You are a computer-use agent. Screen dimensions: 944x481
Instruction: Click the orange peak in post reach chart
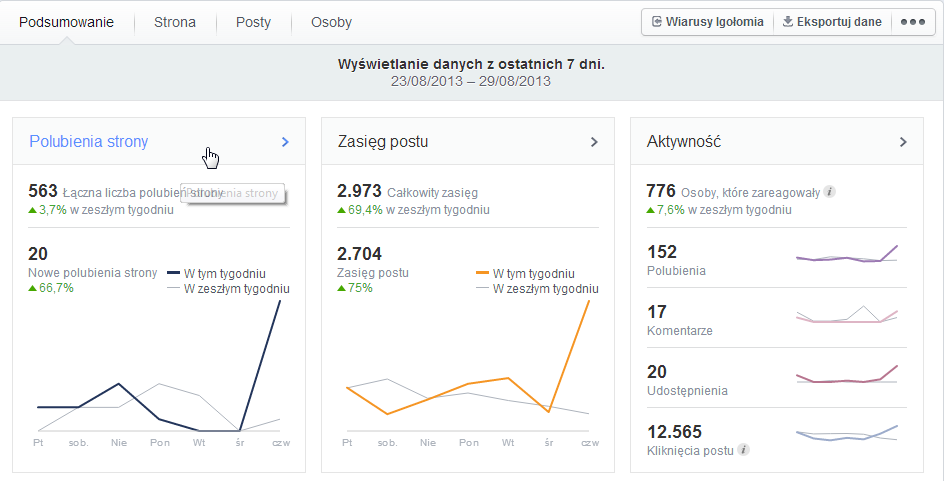point(589,301)
